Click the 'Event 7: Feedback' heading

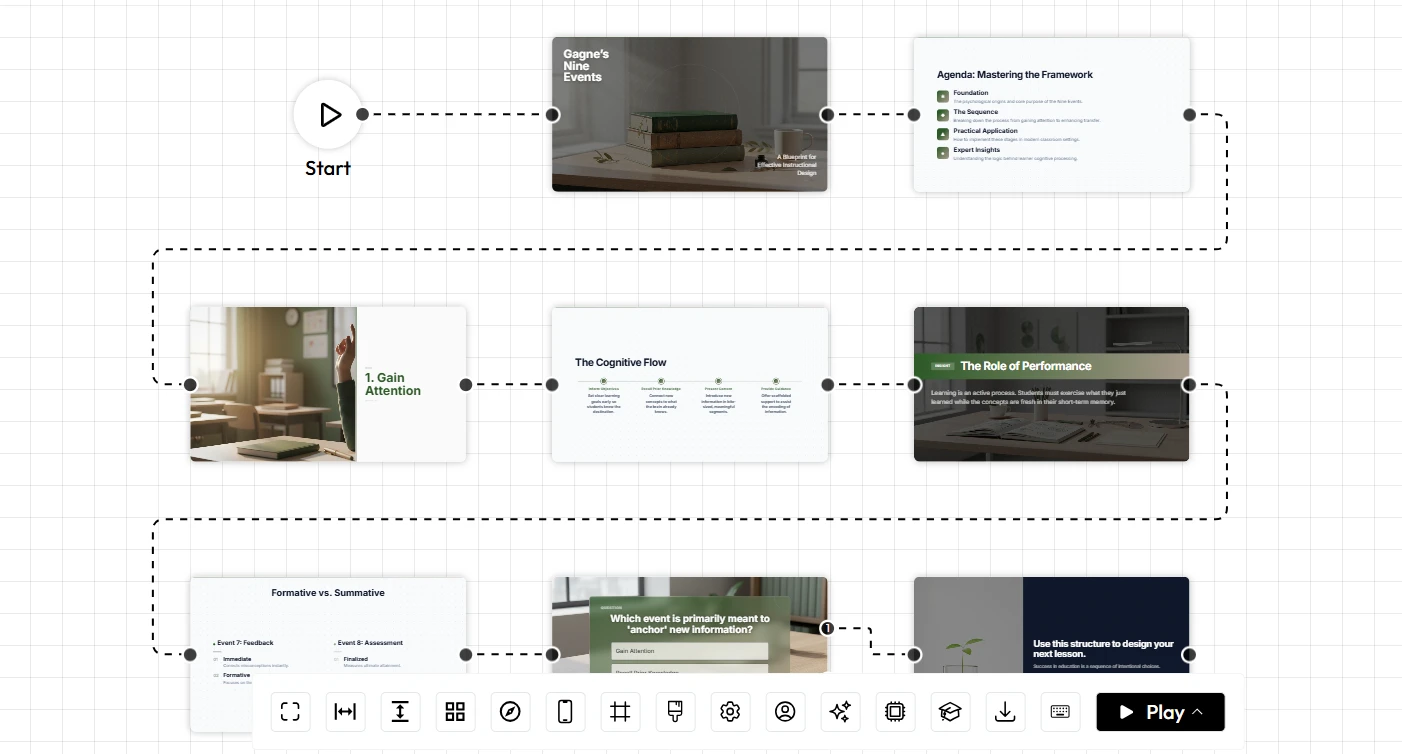click(245, 643)
